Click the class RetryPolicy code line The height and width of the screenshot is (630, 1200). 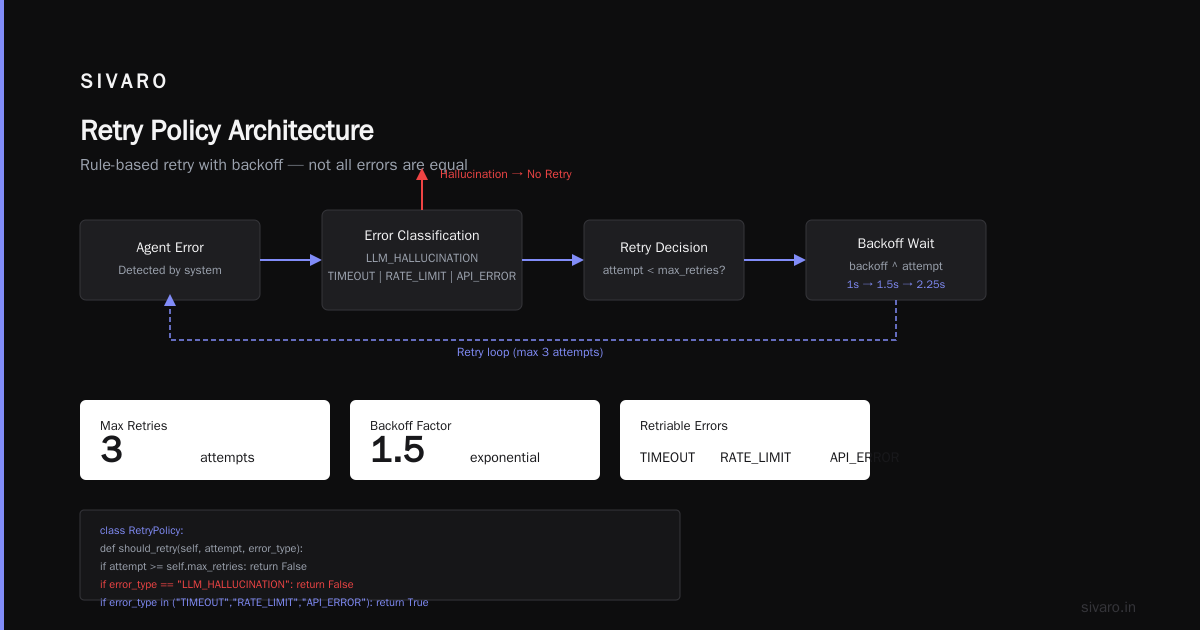(x=142, y=530)
